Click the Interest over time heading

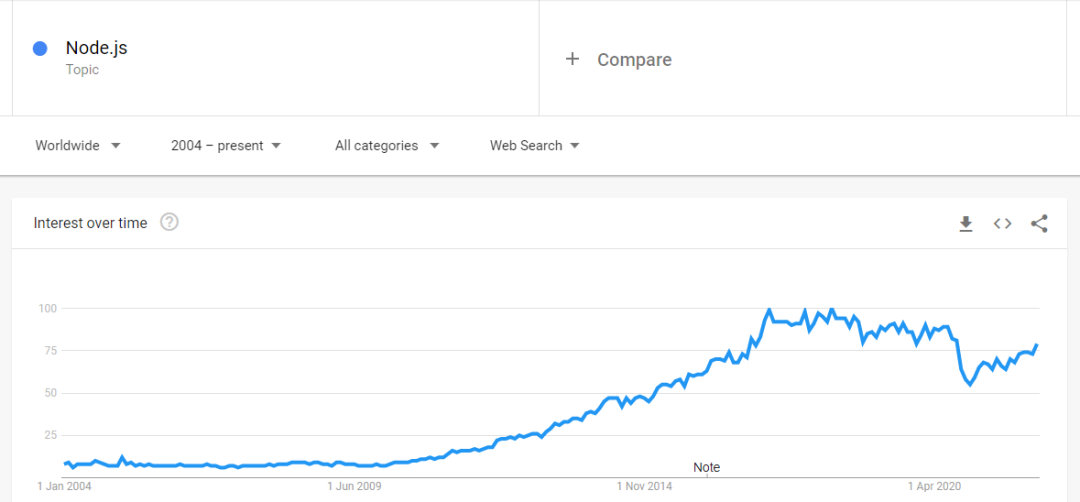(90, 223)
